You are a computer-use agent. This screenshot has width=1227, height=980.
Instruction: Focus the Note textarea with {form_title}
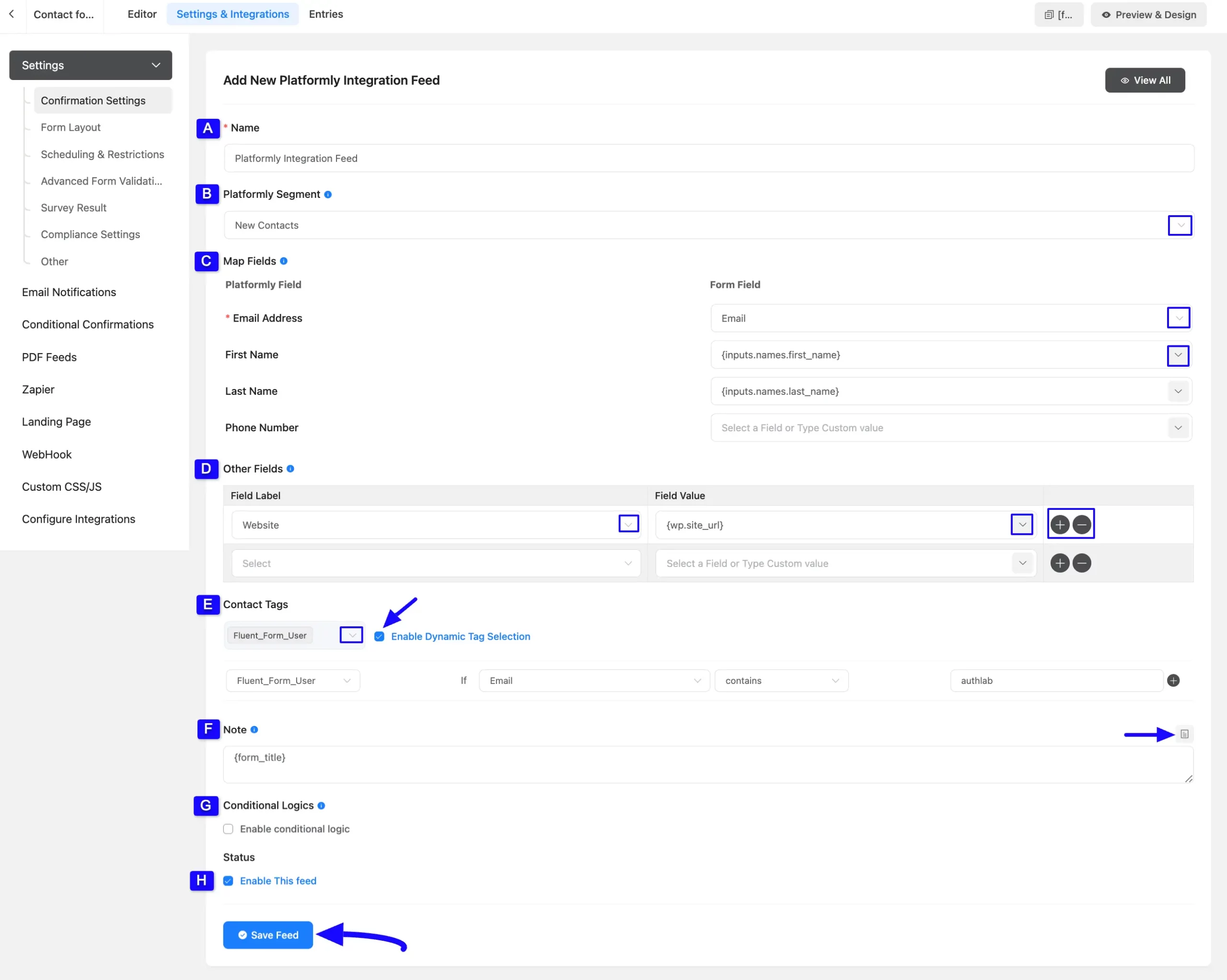click(708, 764)
